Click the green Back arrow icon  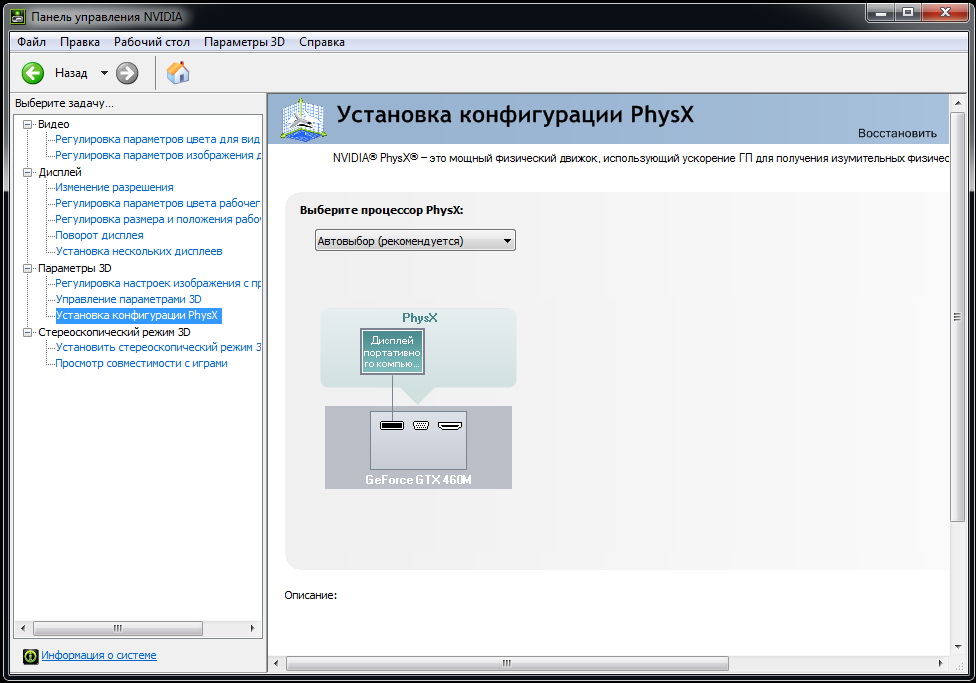tap(33, 73)
